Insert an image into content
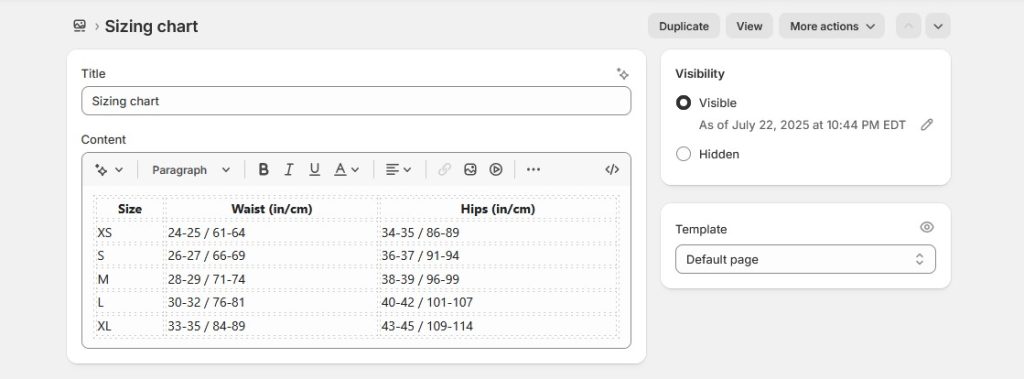 [x=470, y=170]
